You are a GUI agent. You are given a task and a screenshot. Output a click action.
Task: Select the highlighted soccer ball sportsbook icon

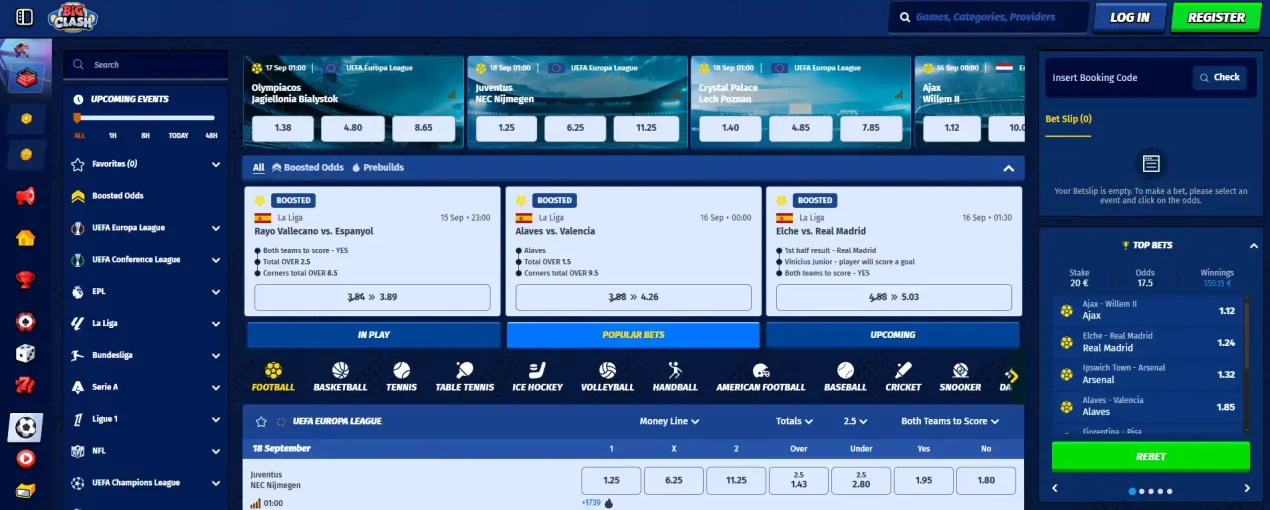pyautogui.click(x=26, y=428)
